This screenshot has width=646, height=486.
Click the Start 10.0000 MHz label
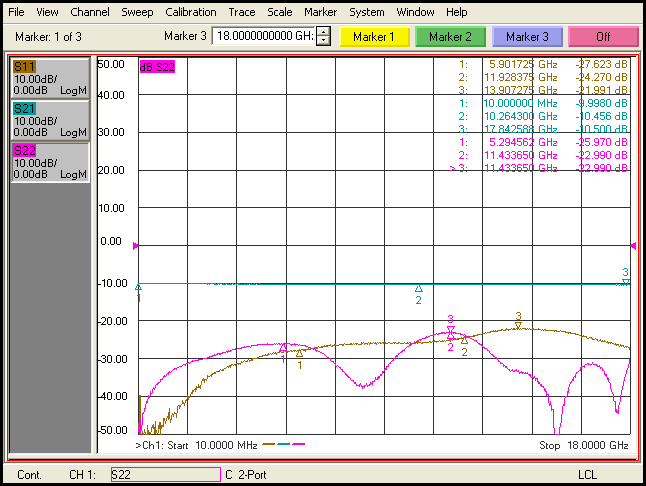tap(212, 445)
